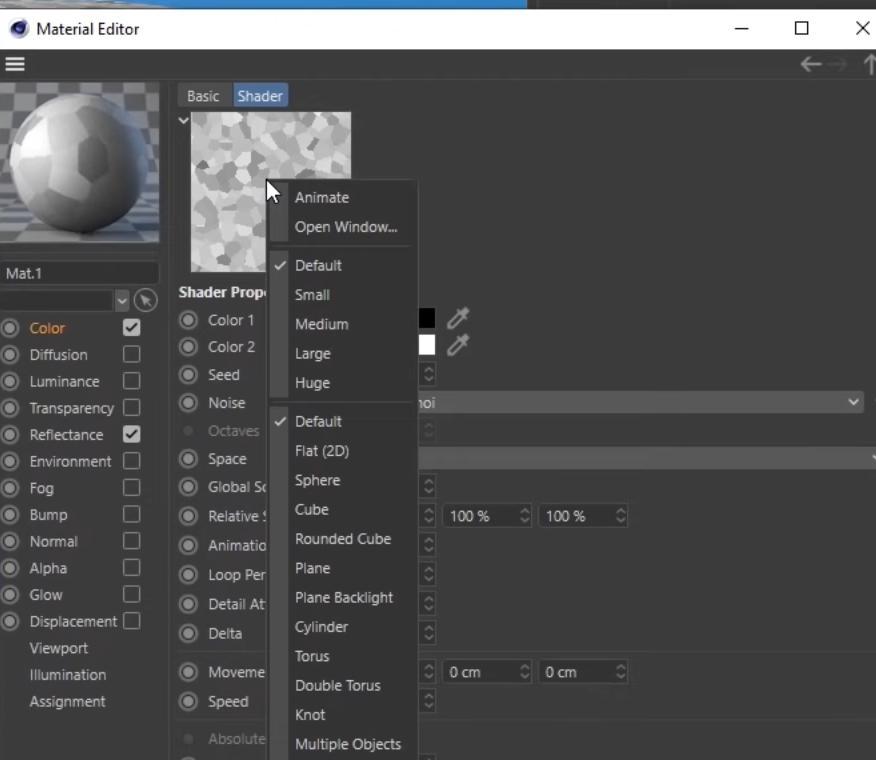This screenshot has height=760, width=876.
Task: Select Rounded Cube from the preview menu
Action: point(342,539)
